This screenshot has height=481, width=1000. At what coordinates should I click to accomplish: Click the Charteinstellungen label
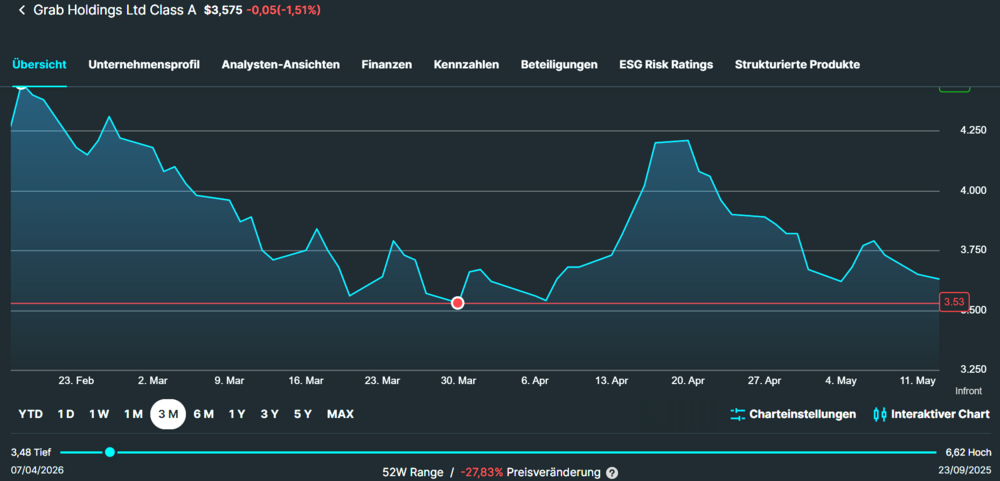point(802,414)
